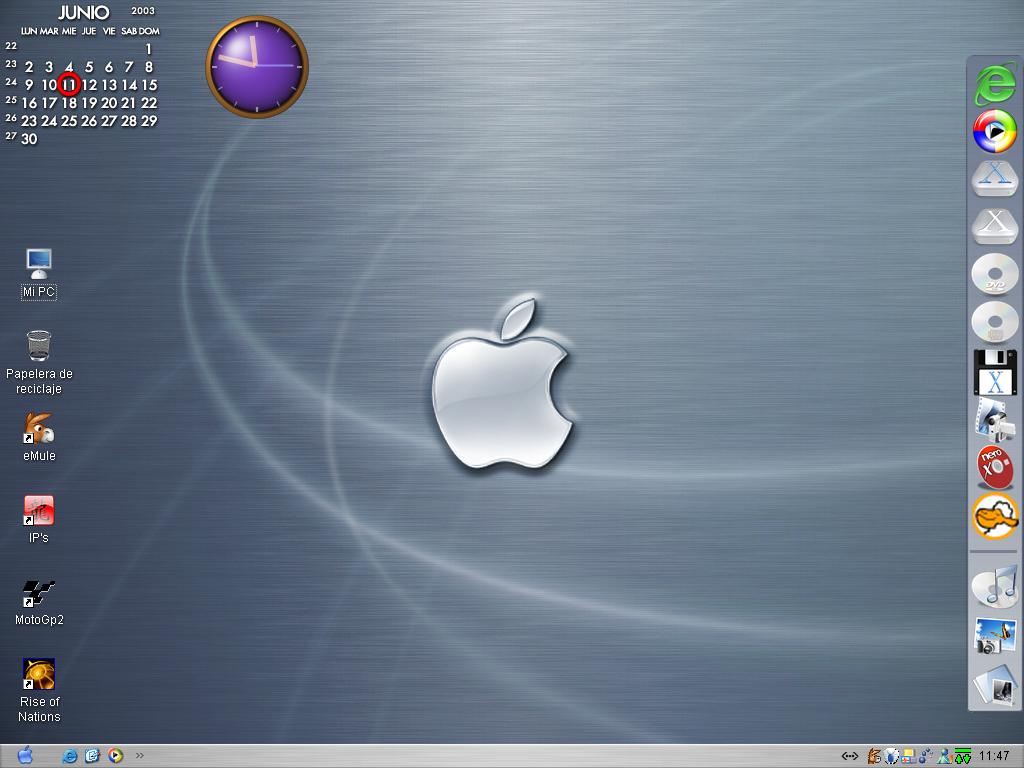Open the camera pictures folder in dock
Viewport: 1024px width, 768px height.
coord(994,636)
